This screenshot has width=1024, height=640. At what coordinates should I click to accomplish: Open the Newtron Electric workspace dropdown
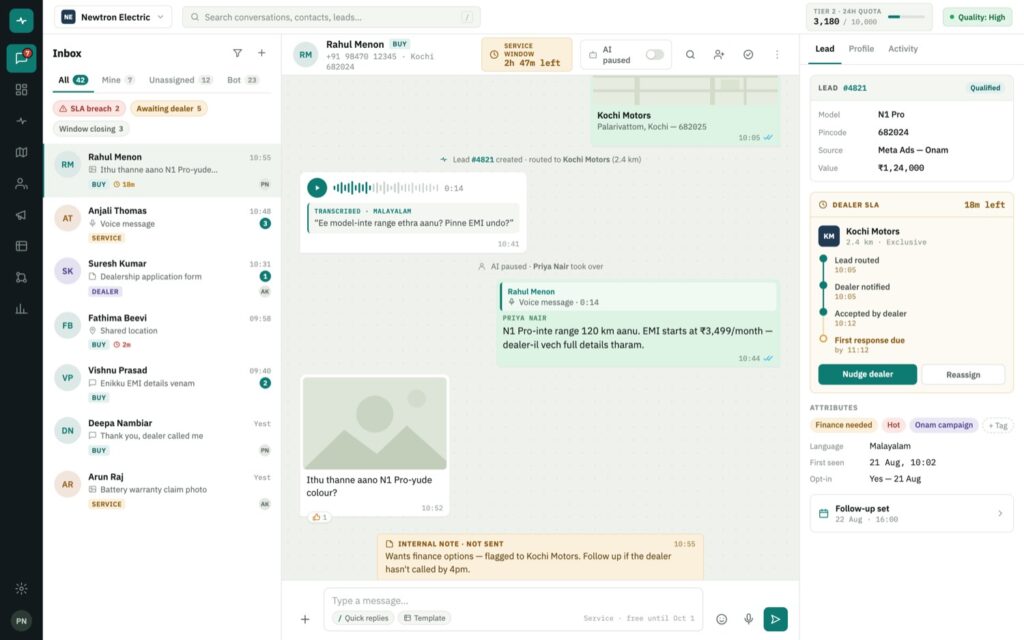point(113,17)
